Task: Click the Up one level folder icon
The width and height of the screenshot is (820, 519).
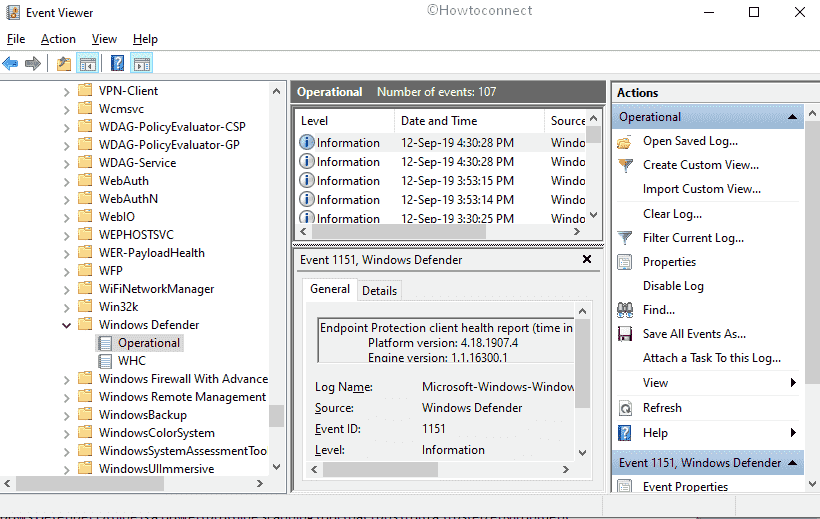Action: pyautogui.click(x=64, y=64)
